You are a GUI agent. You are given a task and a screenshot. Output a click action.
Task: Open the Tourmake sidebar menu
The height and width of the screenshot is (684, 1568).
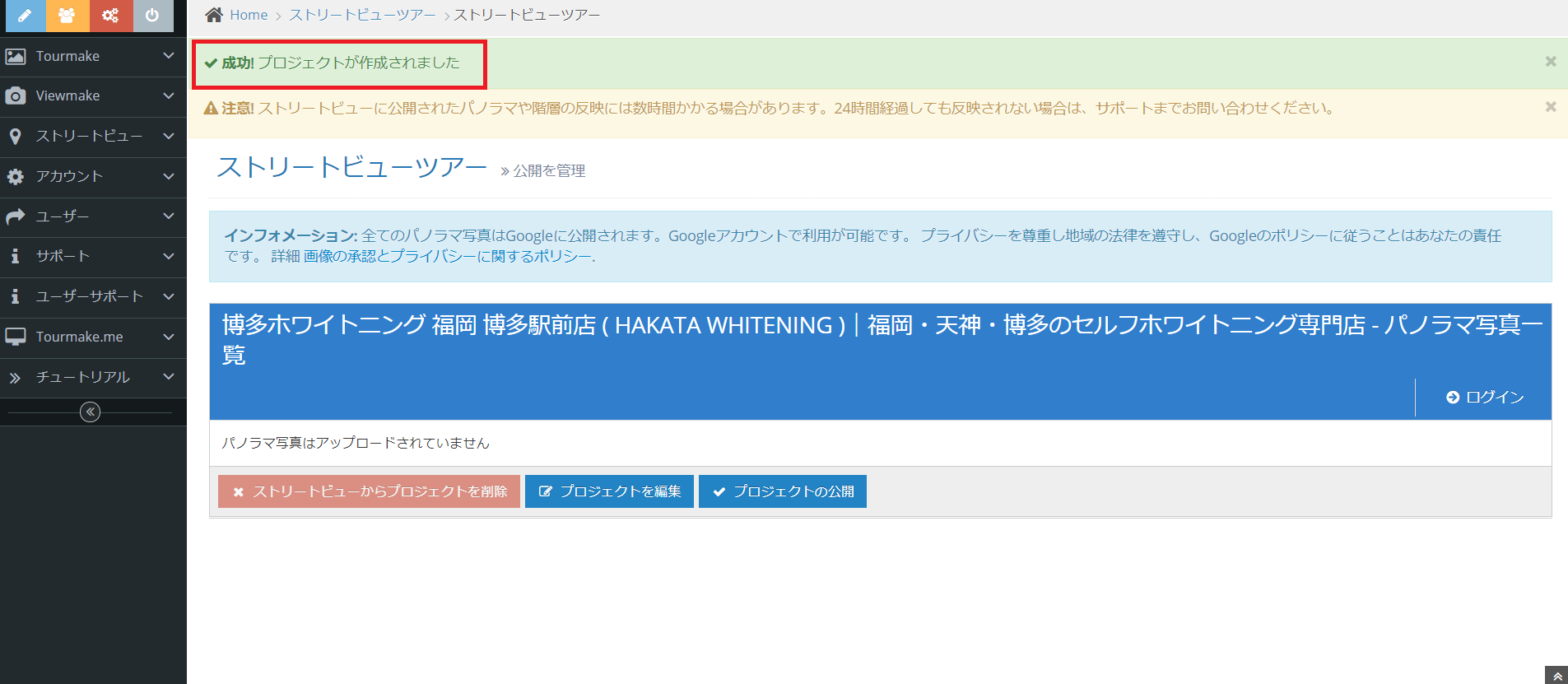93,56
